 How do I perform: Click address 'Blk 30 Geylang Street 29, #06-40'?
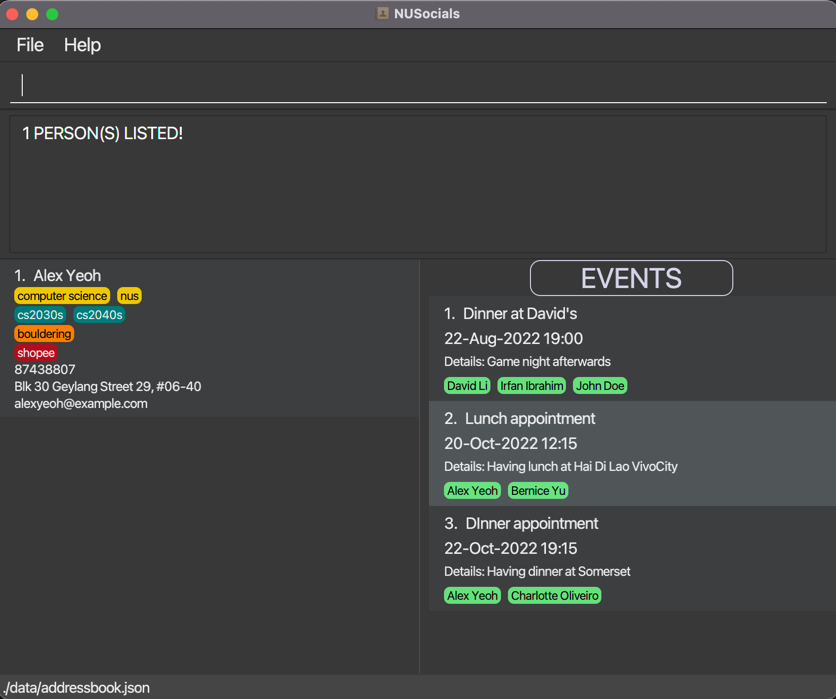[108, 387]
